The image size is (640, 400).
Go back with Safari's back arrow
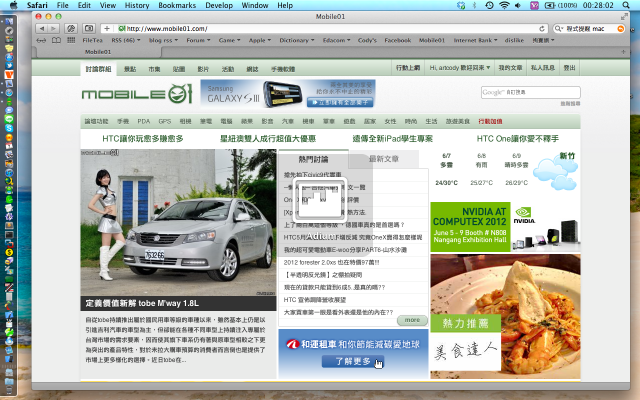coord(42,29)
